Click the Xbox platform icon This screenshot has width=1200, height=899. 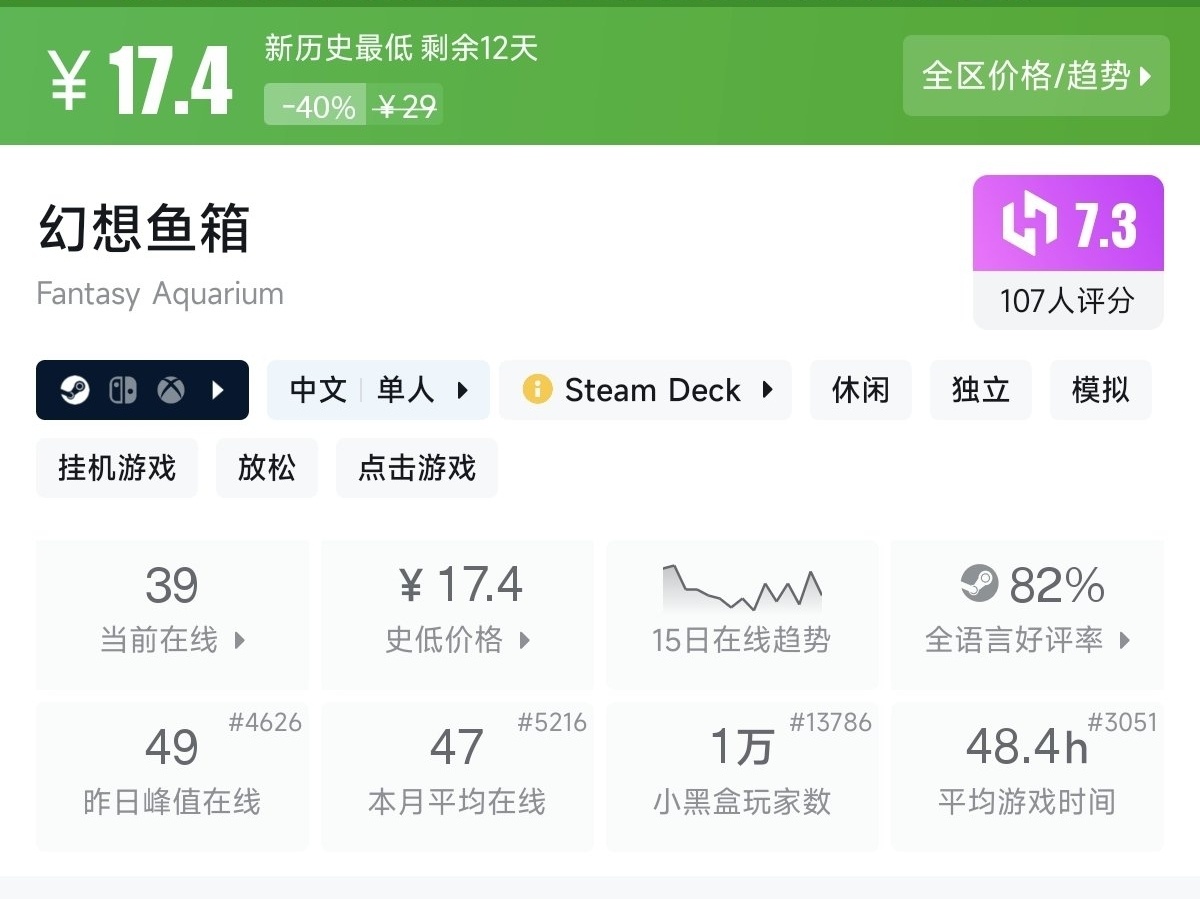tap(171, 390)
